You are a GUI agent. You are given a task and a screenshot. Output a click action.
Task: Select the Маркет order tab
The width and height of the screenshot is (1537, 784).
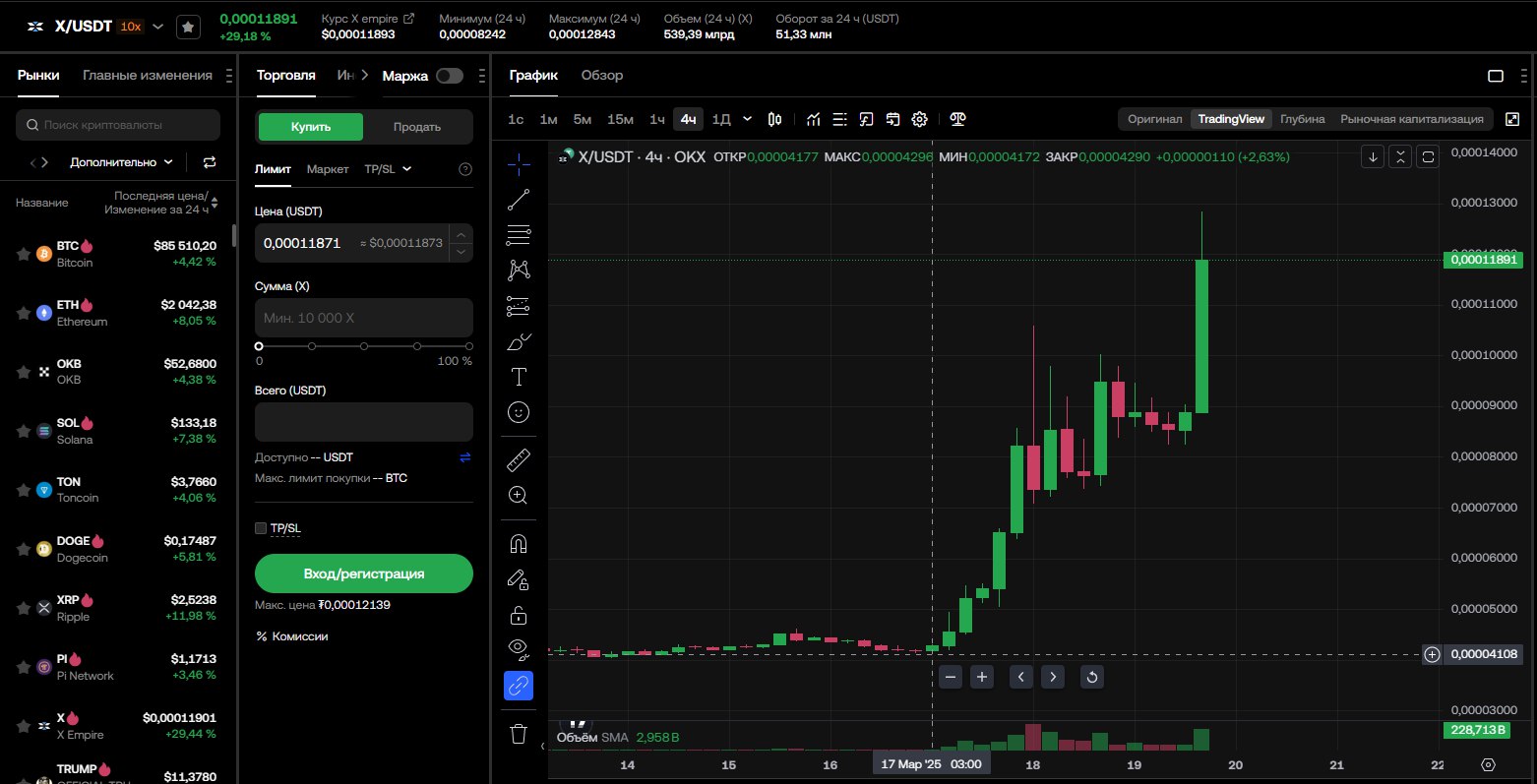[x=328, y=169]
